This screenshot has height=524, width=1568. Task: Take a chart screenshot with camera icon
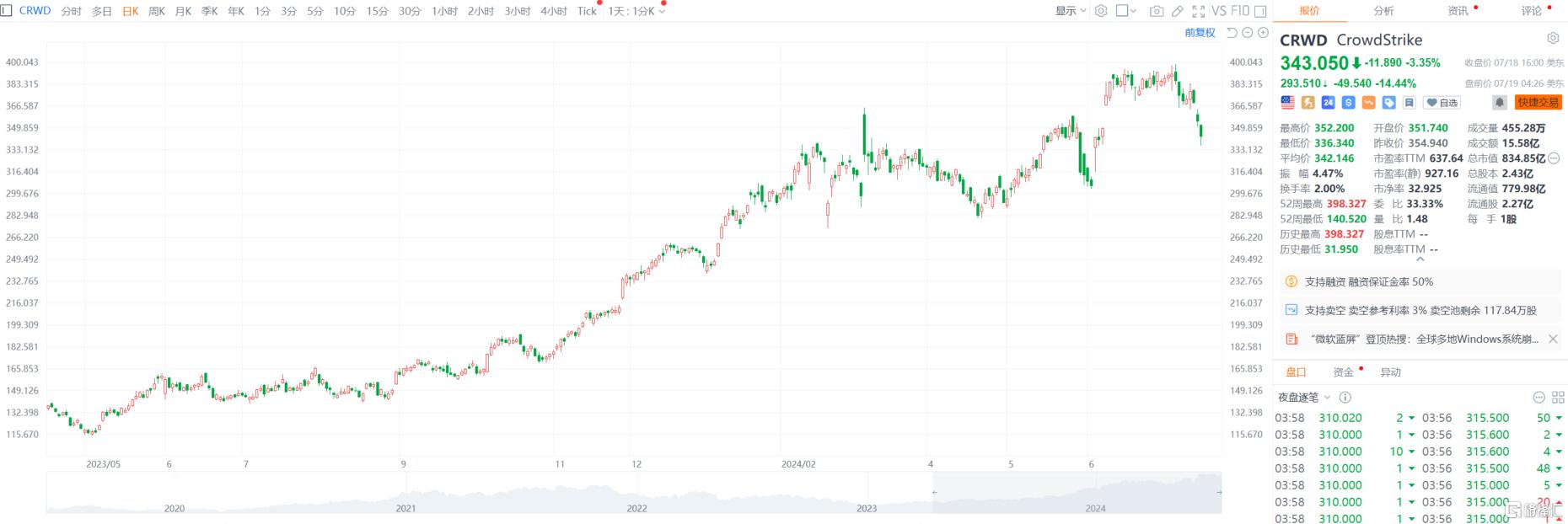click(1157, 11)
